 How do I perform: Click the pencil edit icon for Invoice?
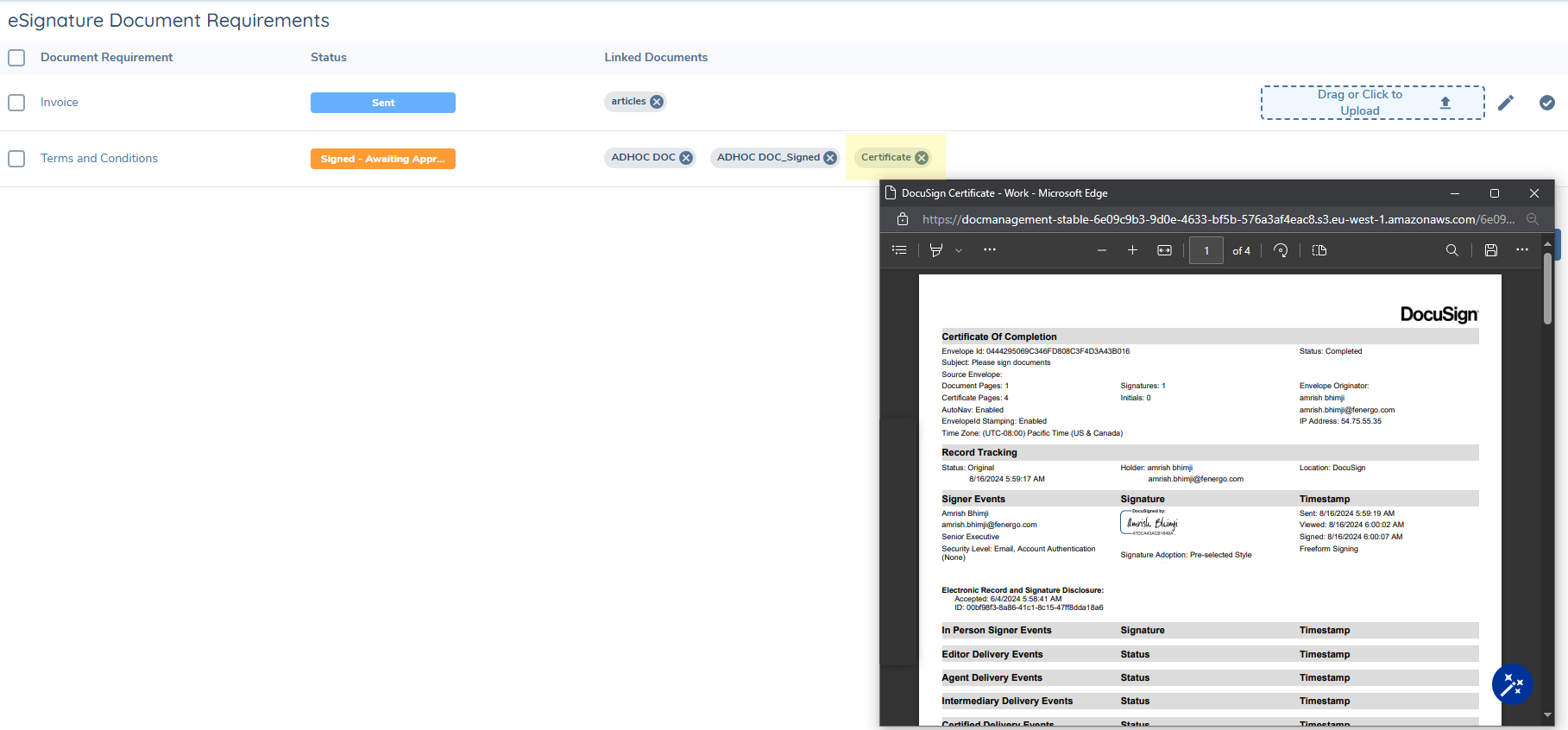[1506, 103]
